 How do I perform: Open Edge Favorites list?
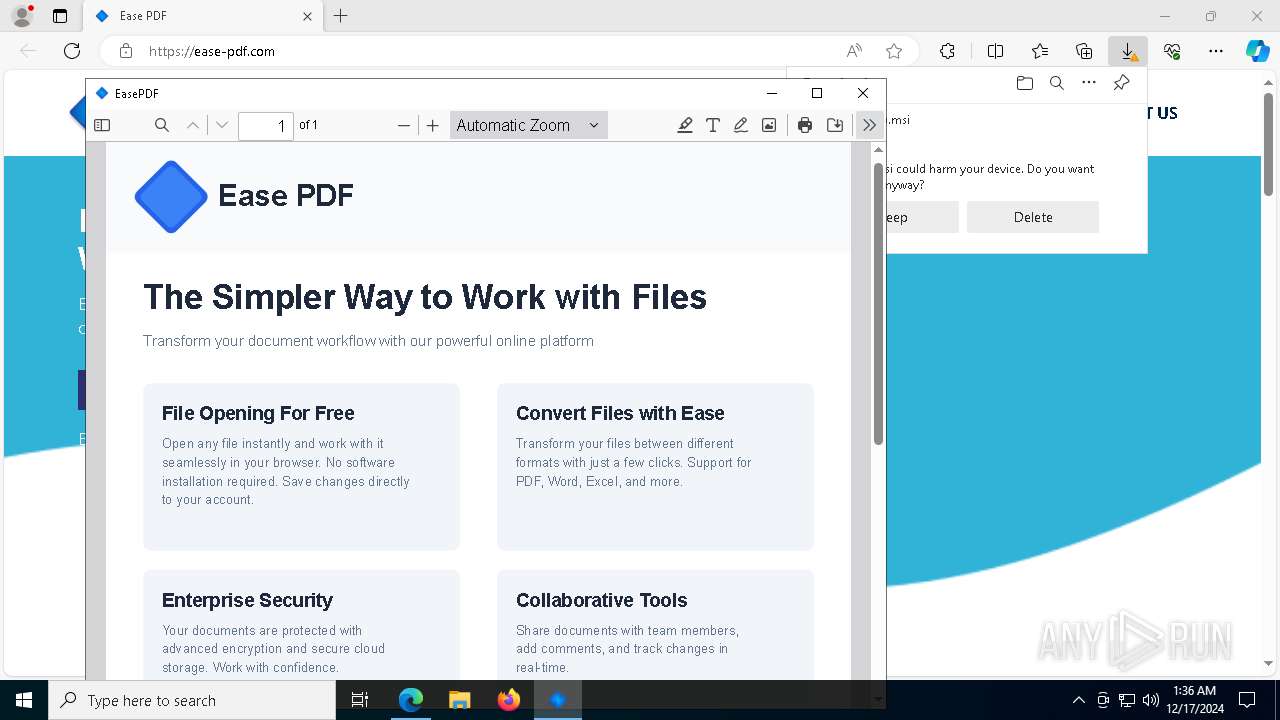(x=1040, y=51)
